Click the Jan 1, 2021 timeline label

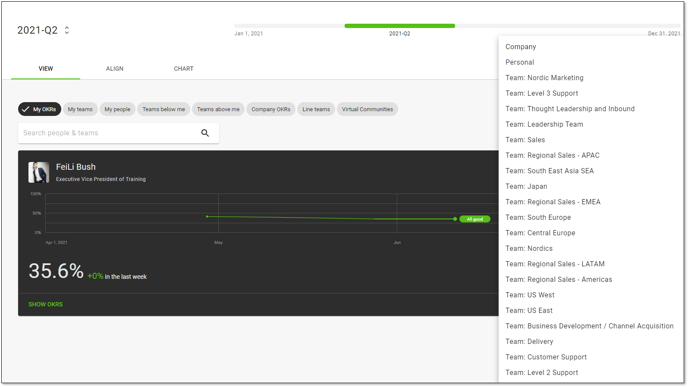click(248, 33)
